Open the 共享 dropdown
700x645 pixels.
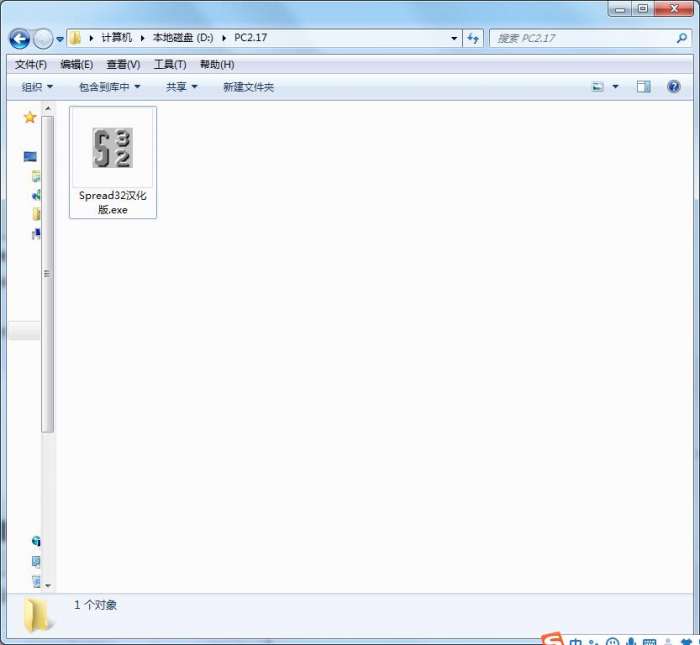coord(182,87)
